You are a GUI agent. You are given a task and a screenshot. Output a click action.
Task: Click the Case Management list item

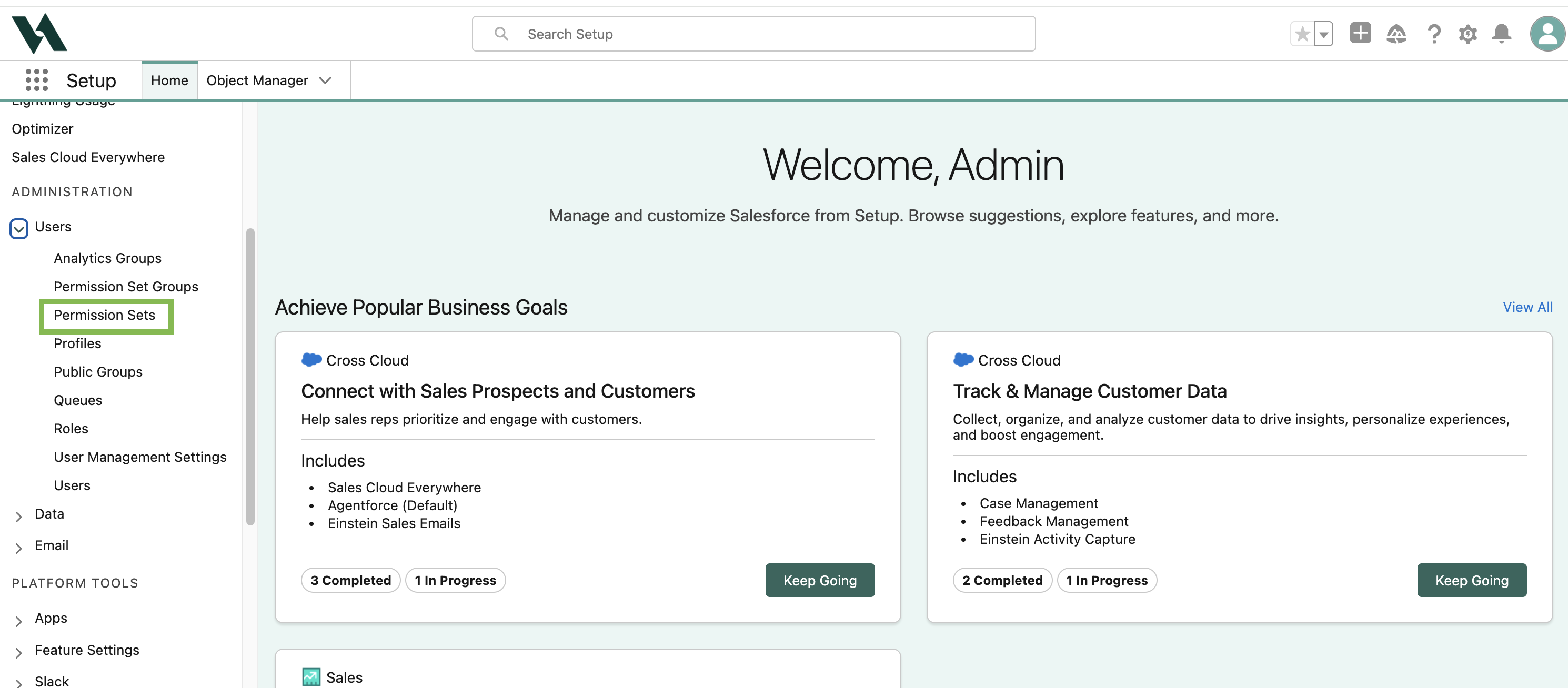click(1039, 503)
